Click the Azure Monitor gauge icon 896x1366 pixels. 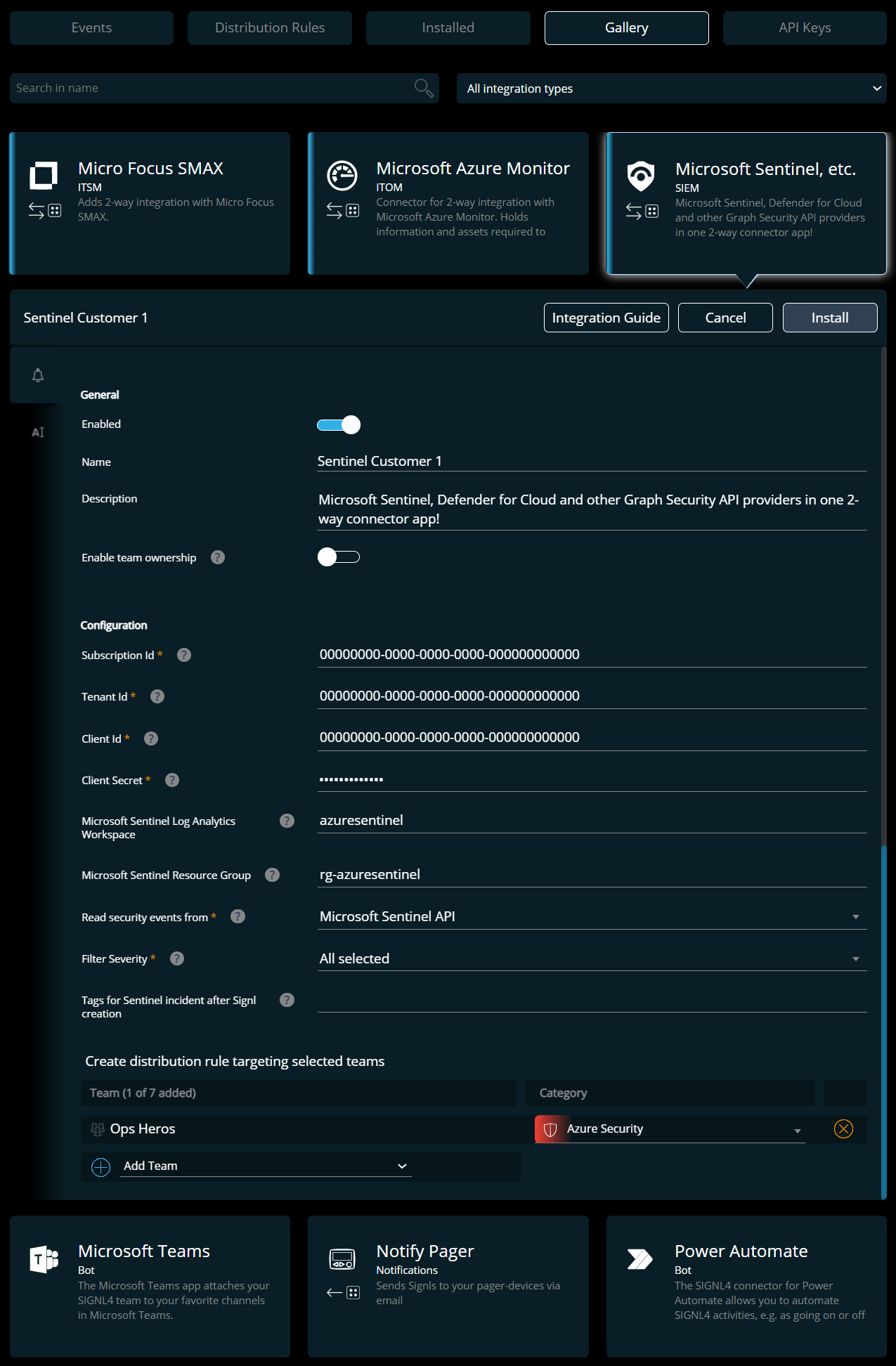point(342,176)
